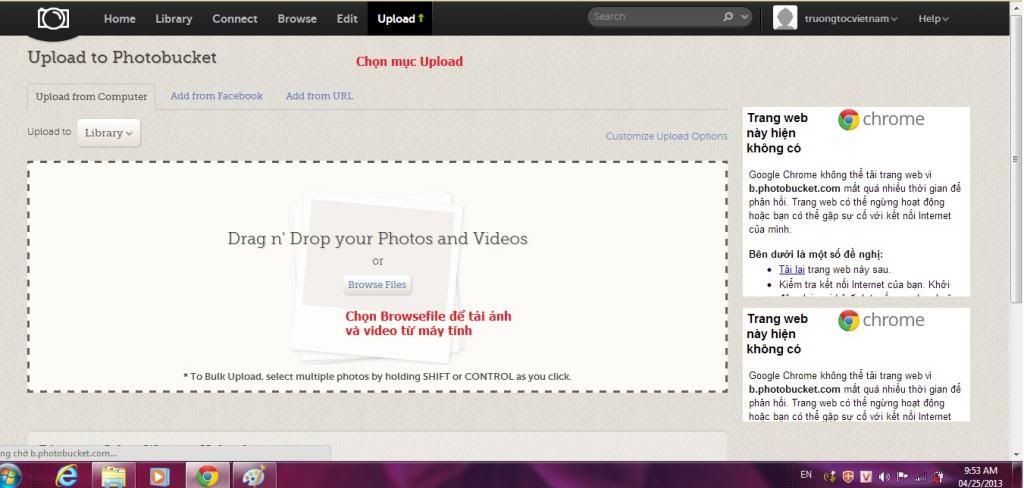Click the user avatar picture
Image resolution: width=1024 pixels, height=488 pixels.
point(785,18)
